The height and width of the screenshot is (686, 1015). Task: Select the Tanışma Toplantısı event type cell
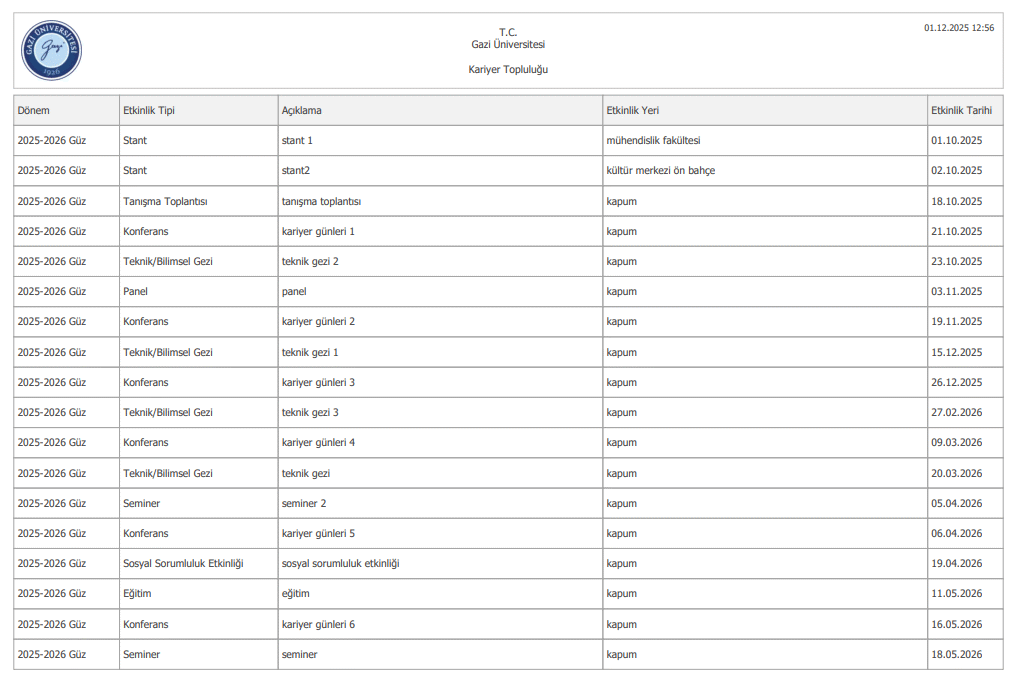tap(165, 201)
